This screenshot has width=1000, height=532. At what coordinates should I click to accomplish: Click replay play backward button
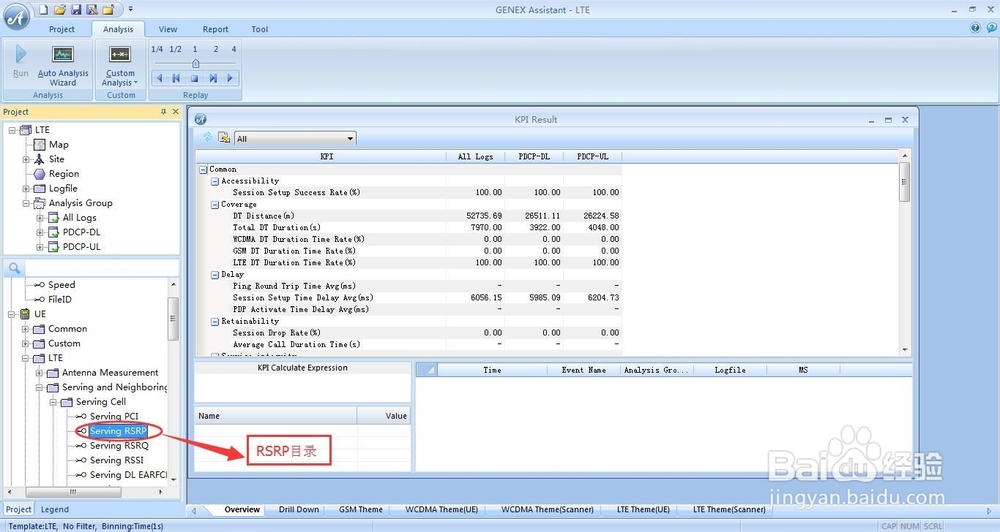[x=159, y=78]
